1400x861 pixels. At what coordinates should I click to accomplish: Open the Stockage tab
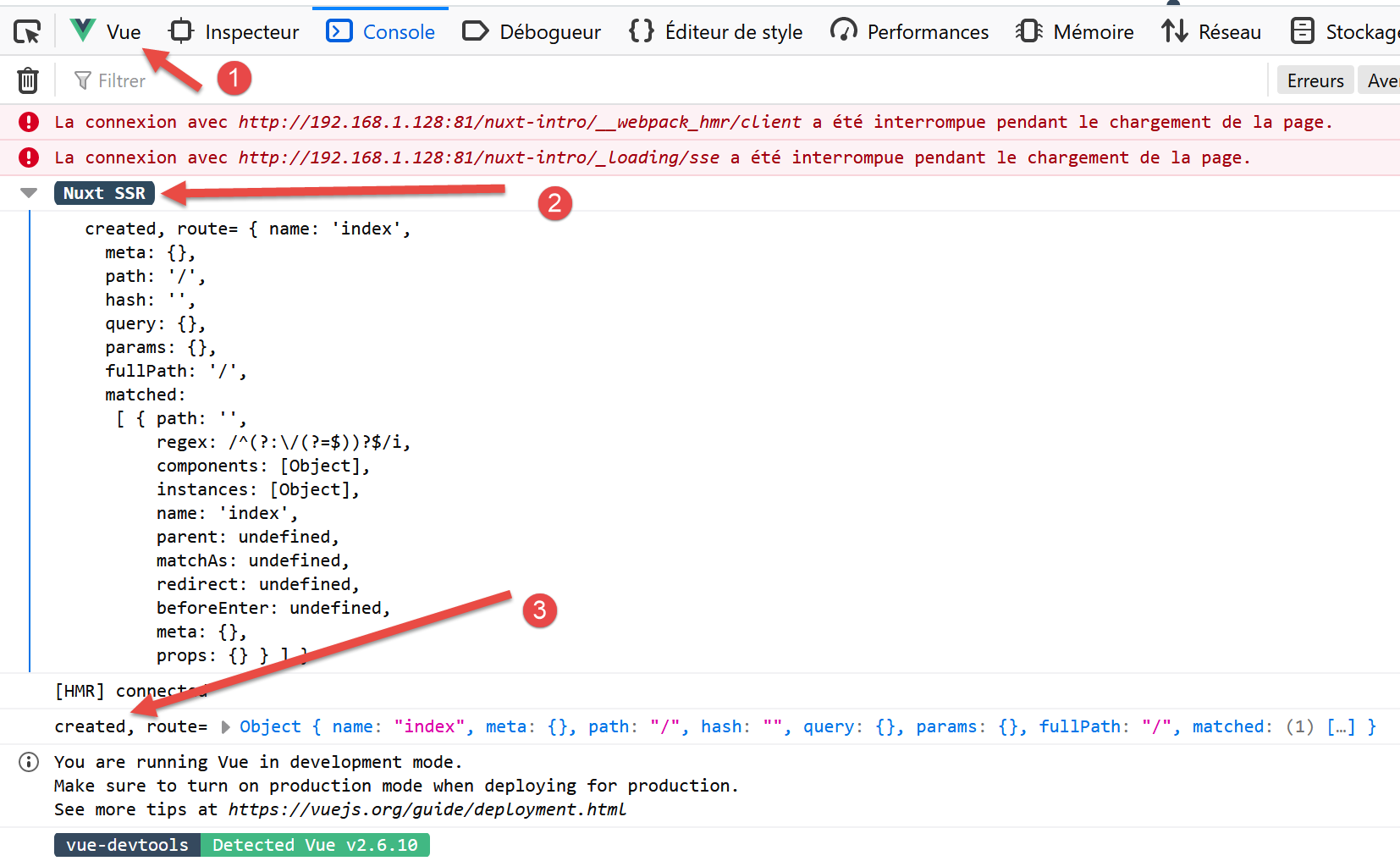[1344, 32]
